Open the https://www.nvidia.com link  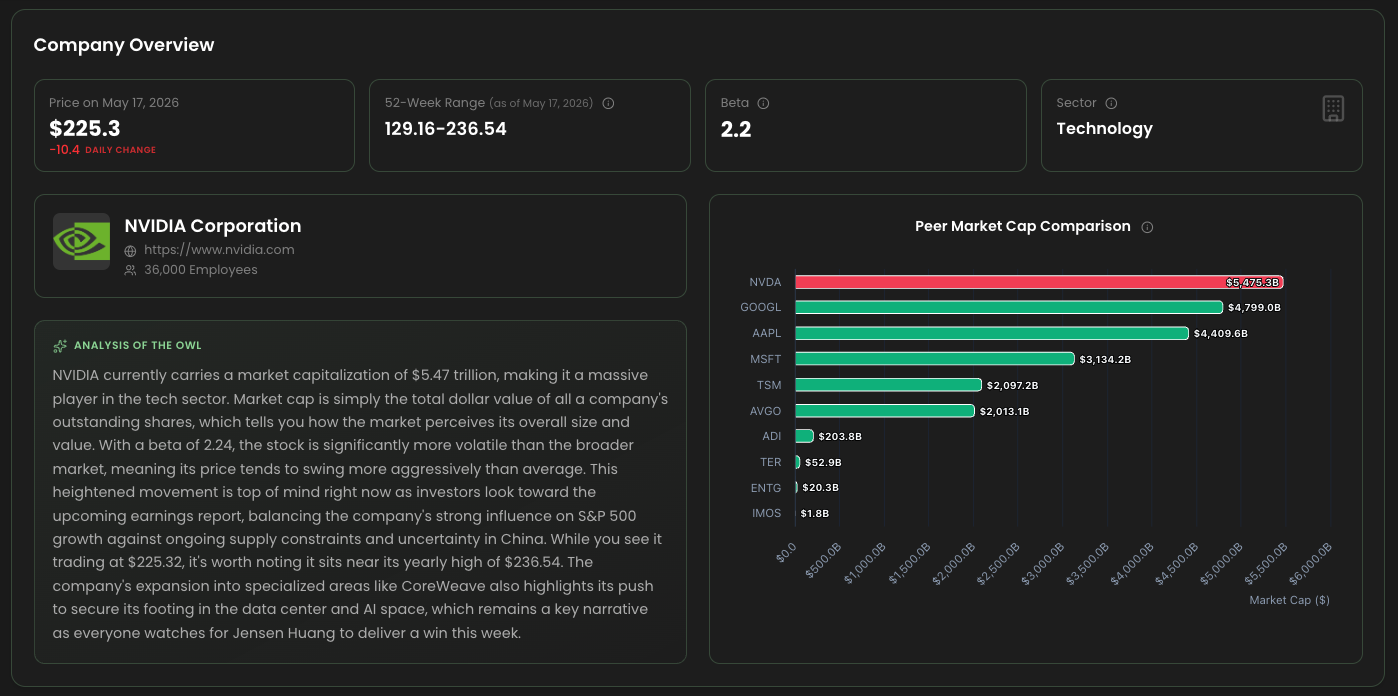pos(219,250)
